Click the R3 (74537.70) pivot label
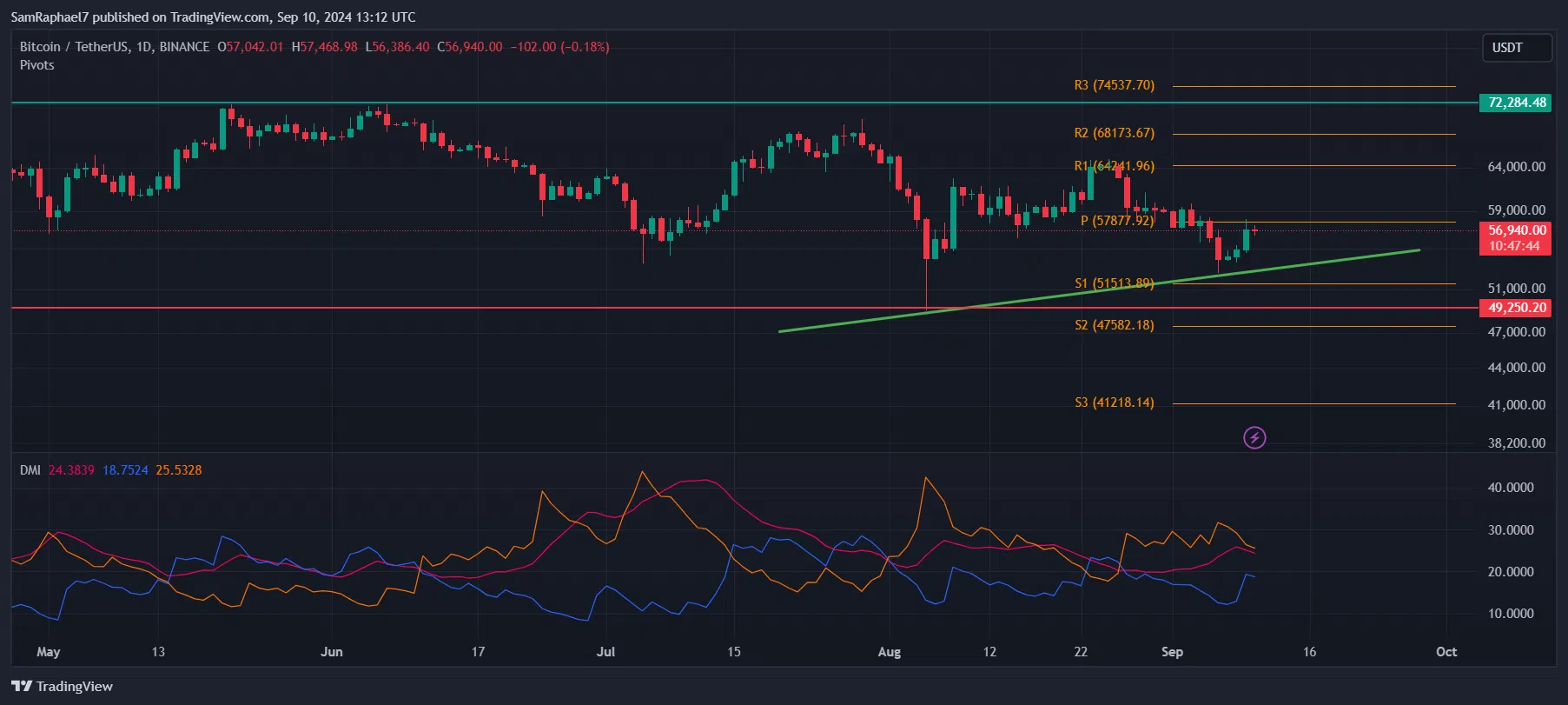 pos(1115,85)
